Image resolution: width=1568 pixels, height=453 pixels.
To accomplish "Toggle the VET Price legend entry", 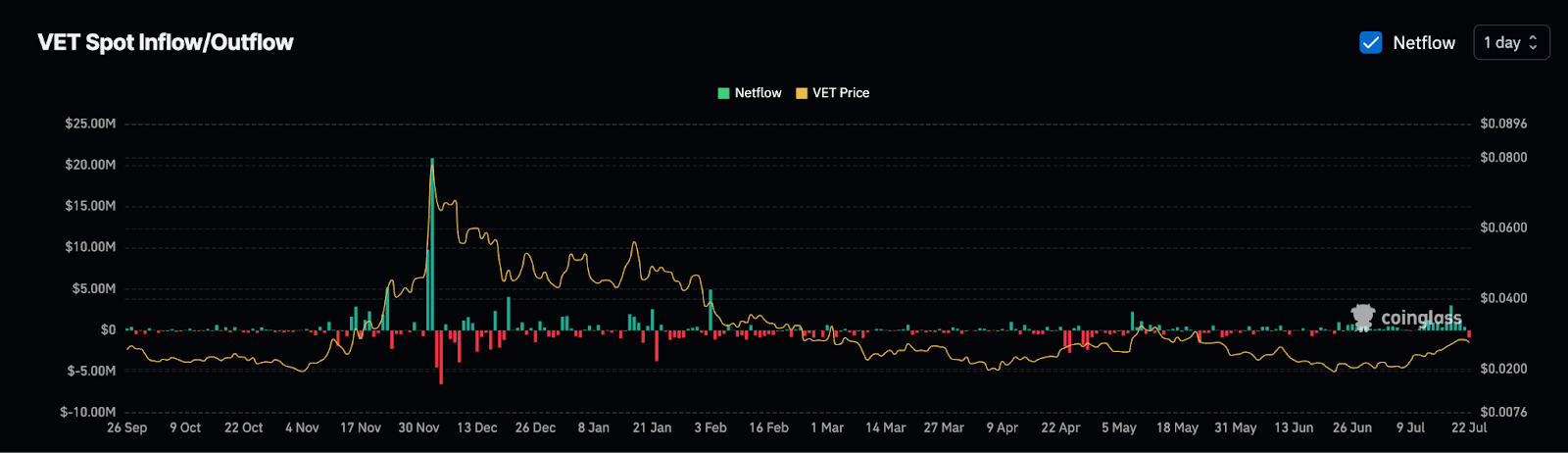I will (x=832, y=93).
